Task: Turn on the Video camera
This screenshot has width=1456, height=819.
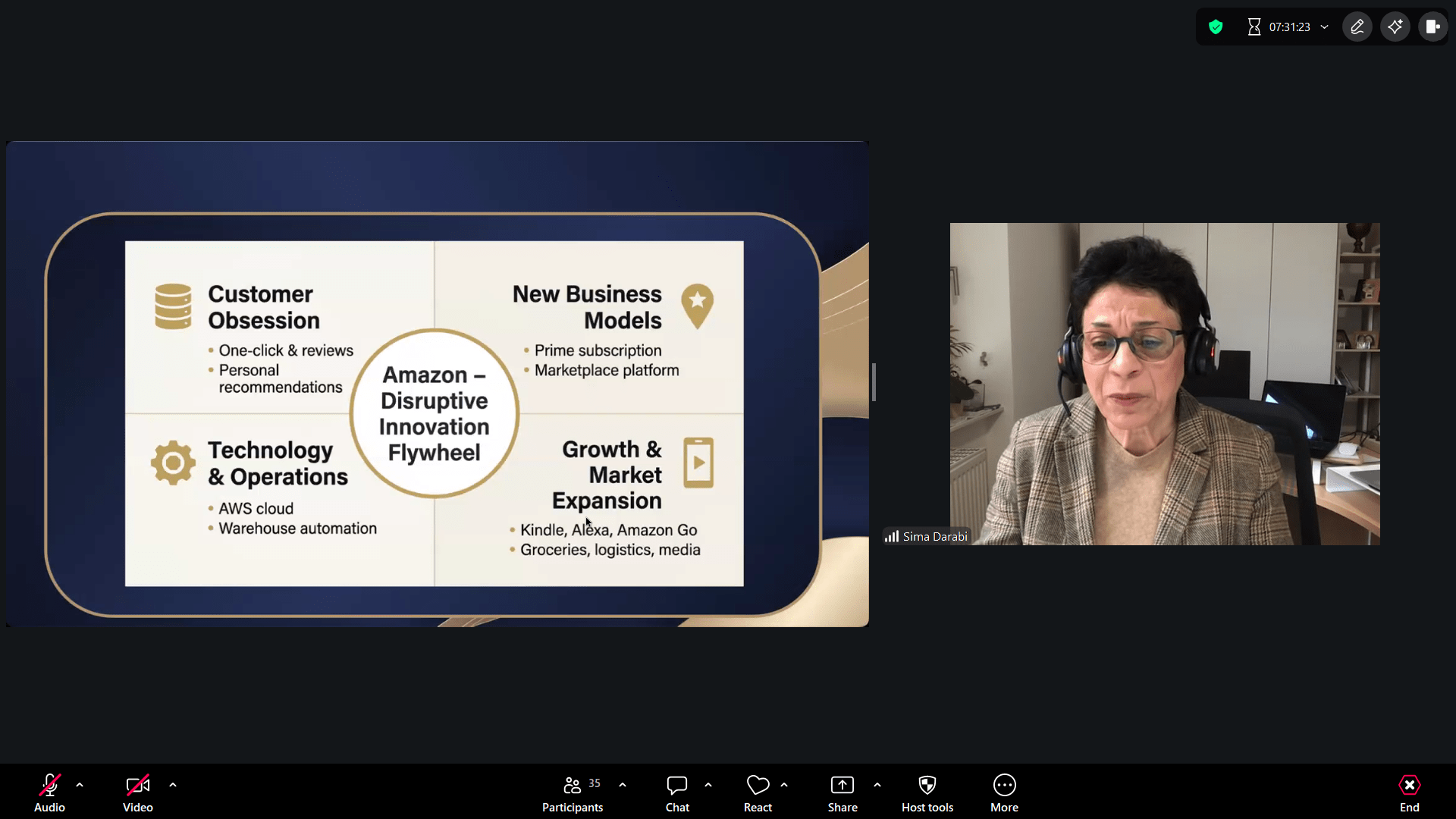Action: tap(138, 792)
